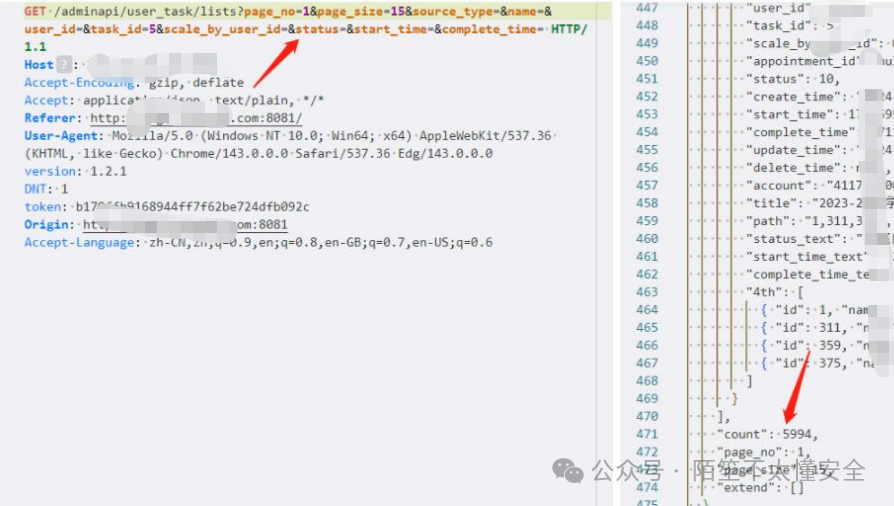Click the version: 1.2.1 header
Viewport: 894px width, 506px height.
coord(75,171)
